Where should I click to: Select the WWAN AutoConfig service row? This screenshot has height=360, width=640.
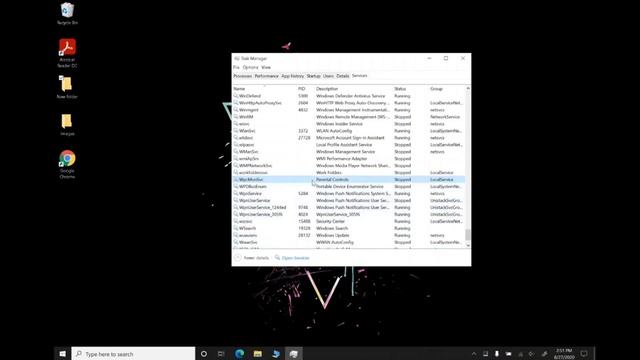pyautogui.click(x=349, y=242)
